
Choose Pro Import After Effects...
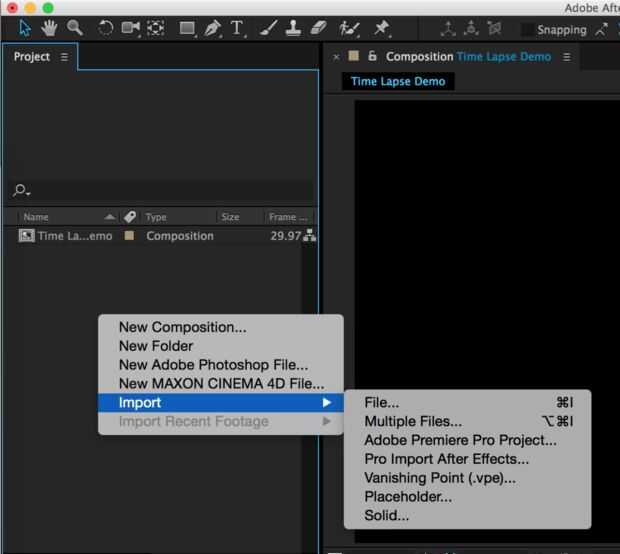[468, 459]
